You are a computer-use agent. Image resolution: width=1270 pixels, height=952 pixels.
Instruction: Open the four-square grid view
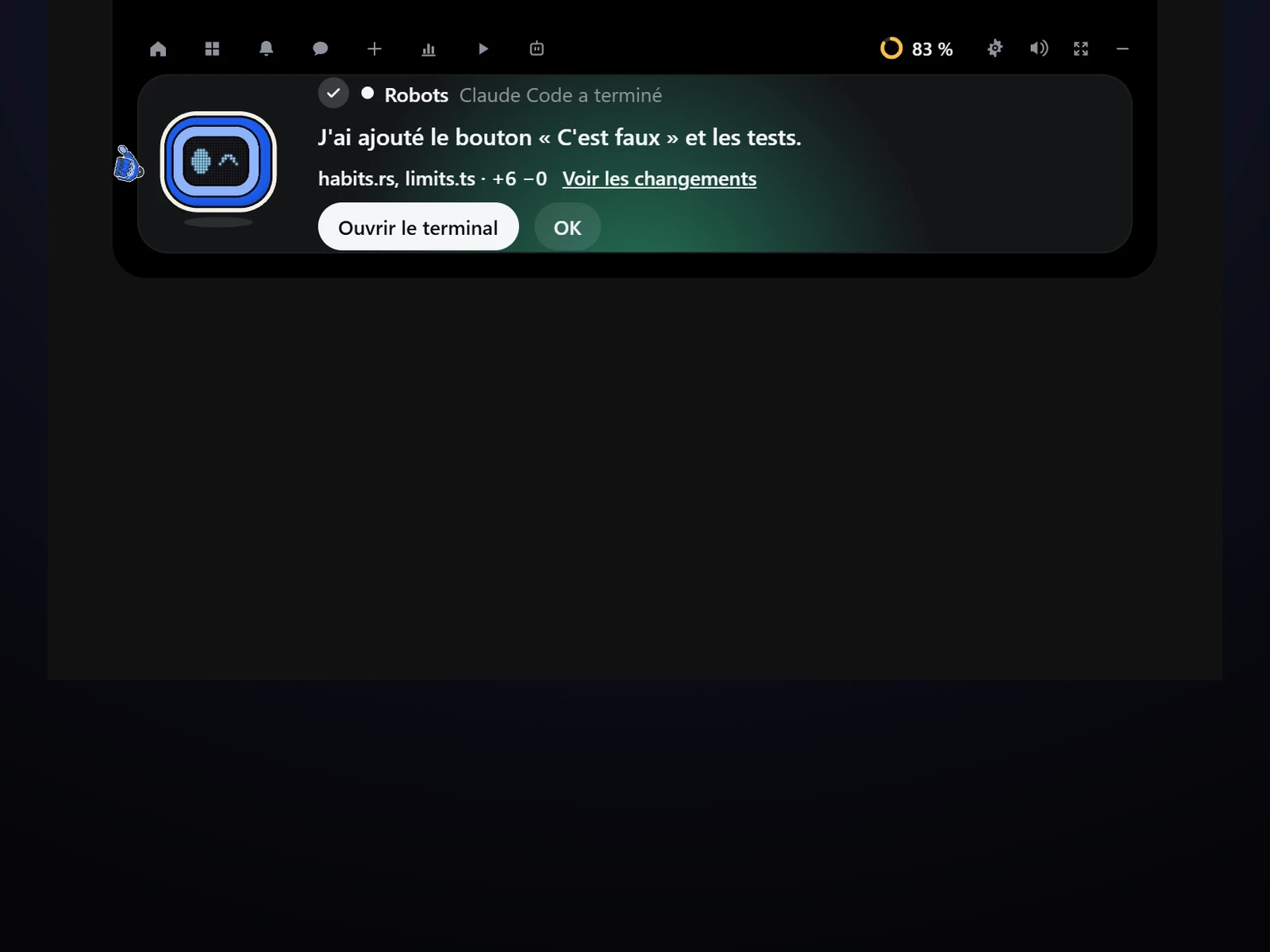(212, 49)
